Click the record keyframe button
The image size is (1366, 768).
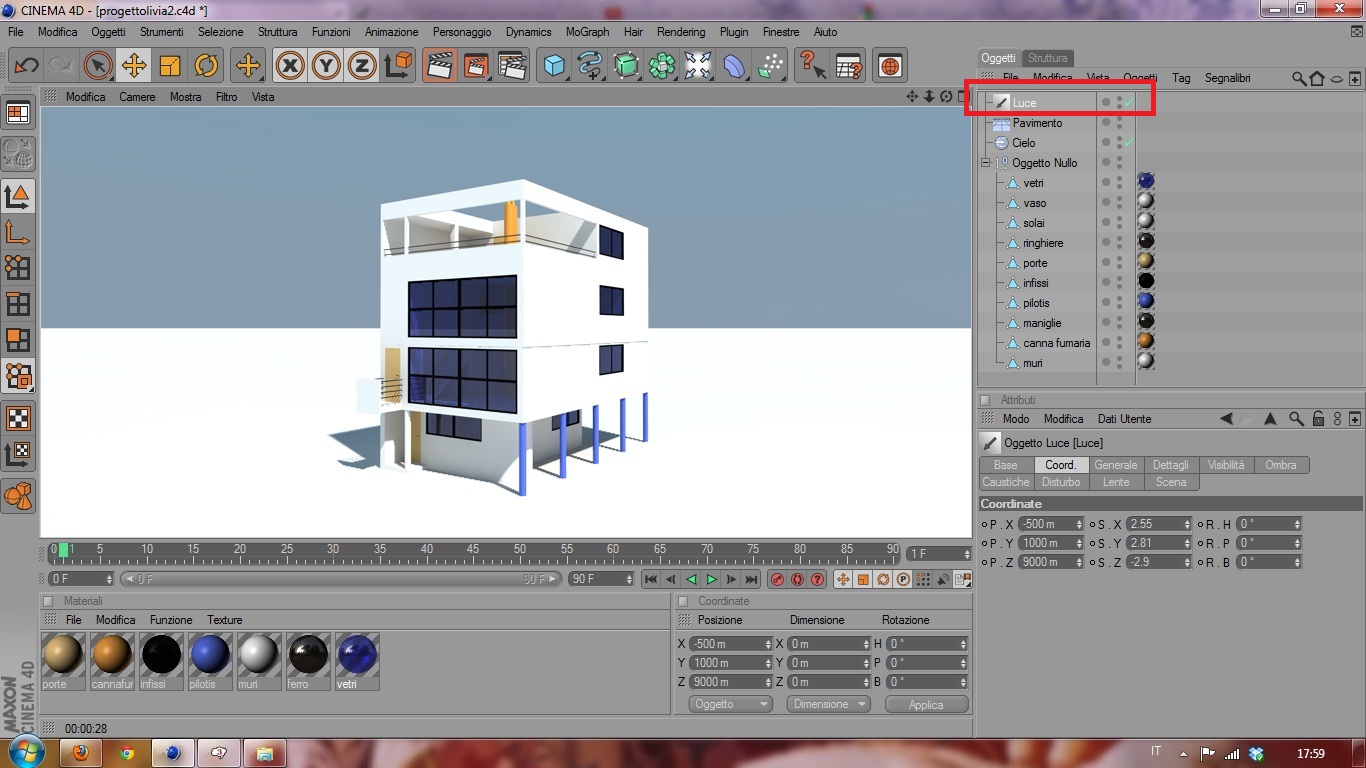point(777,579)
